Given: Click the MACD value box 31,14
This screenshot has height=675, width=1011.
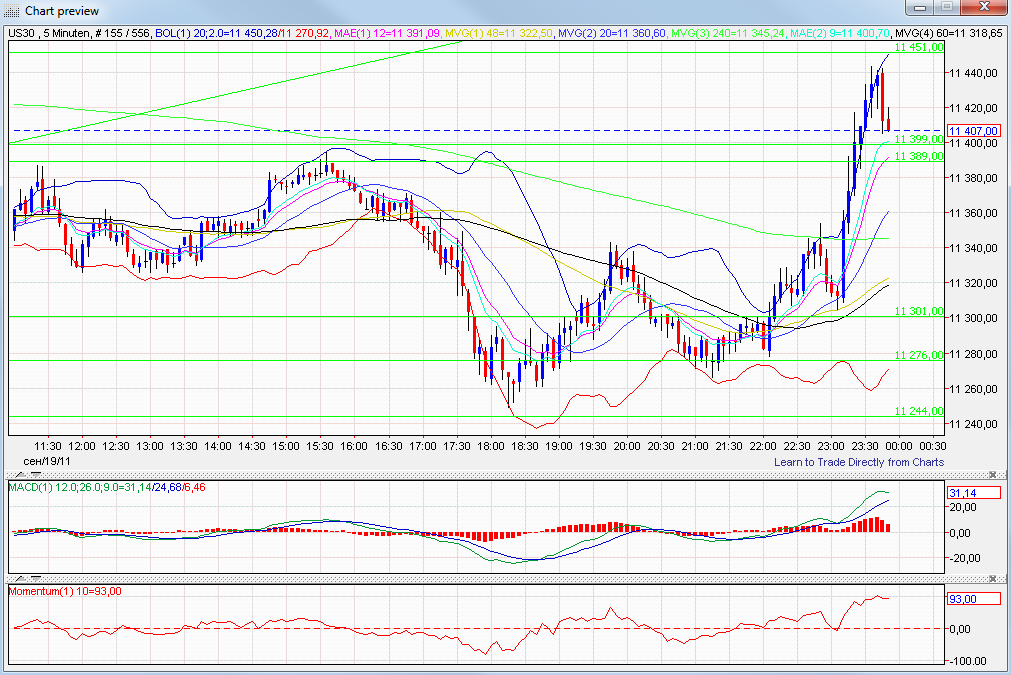Looking at the screenshot, I should [x=974, y=493].
